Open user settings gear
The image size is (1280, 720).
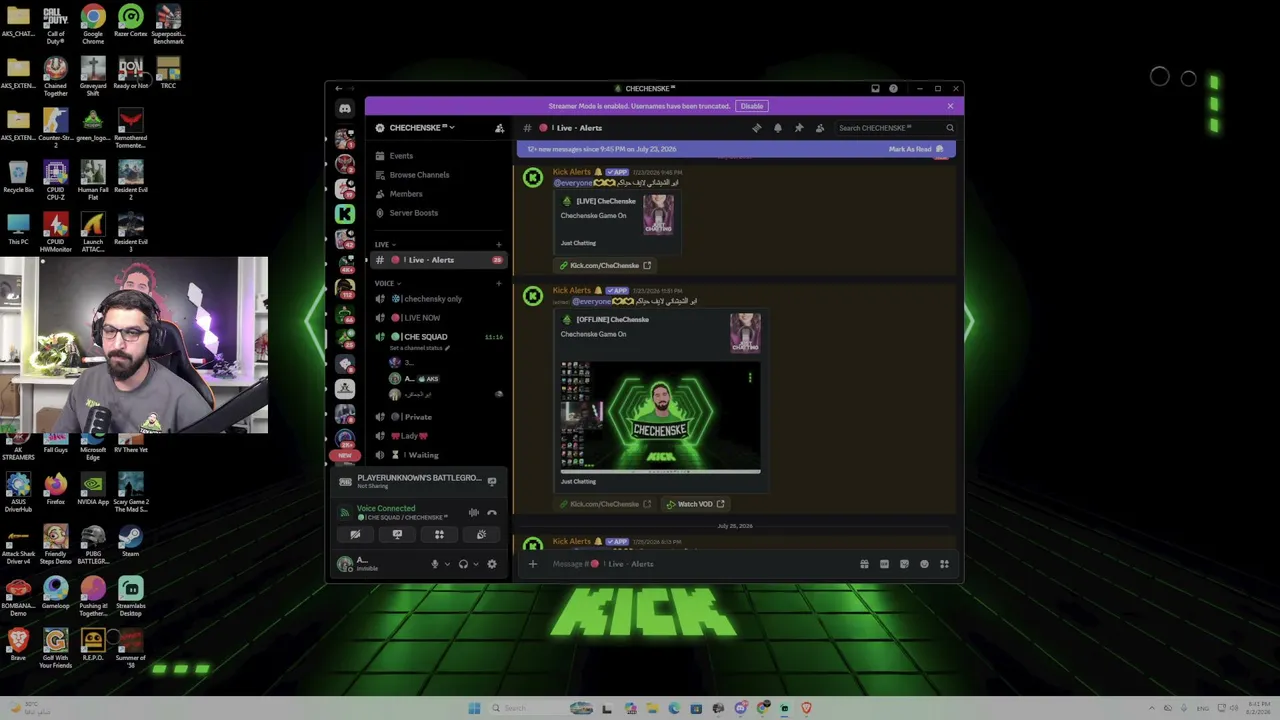tap(492, 564)
